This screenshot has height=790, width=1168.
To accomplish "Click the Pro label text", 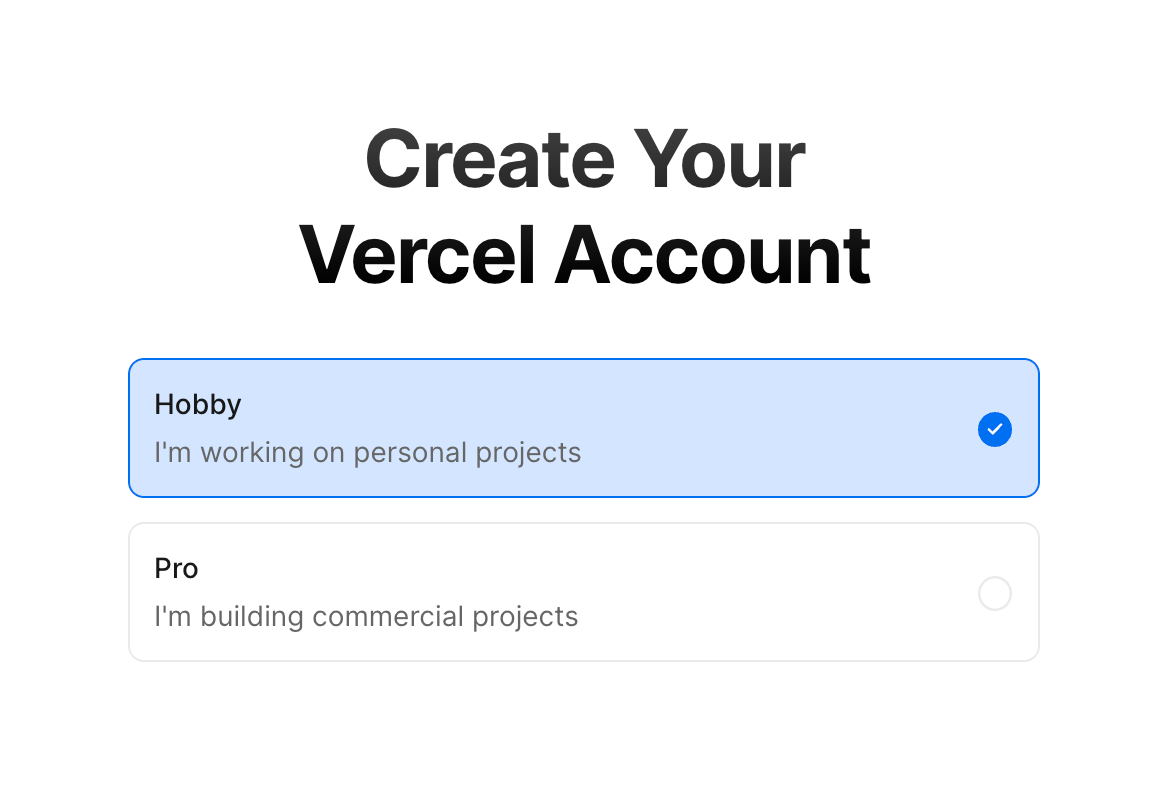I will coord(176,568).
